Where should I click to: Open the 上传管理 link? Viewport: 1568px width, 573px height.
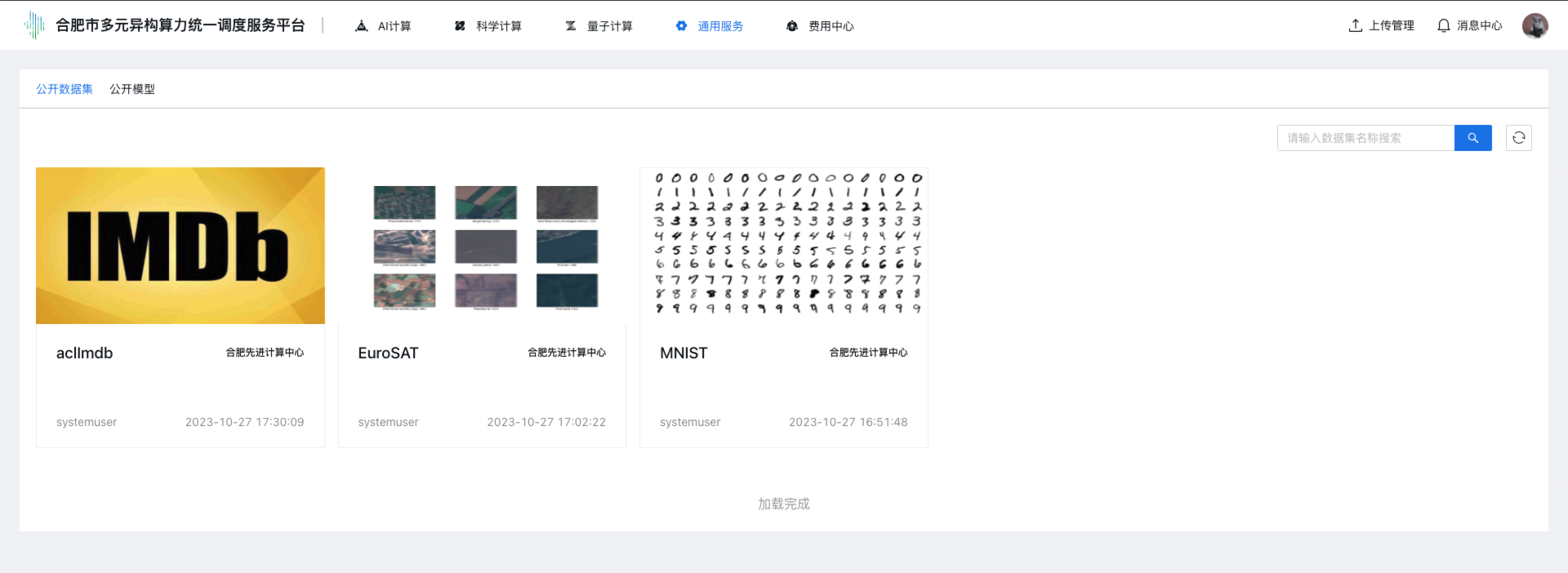(1391, 25)
